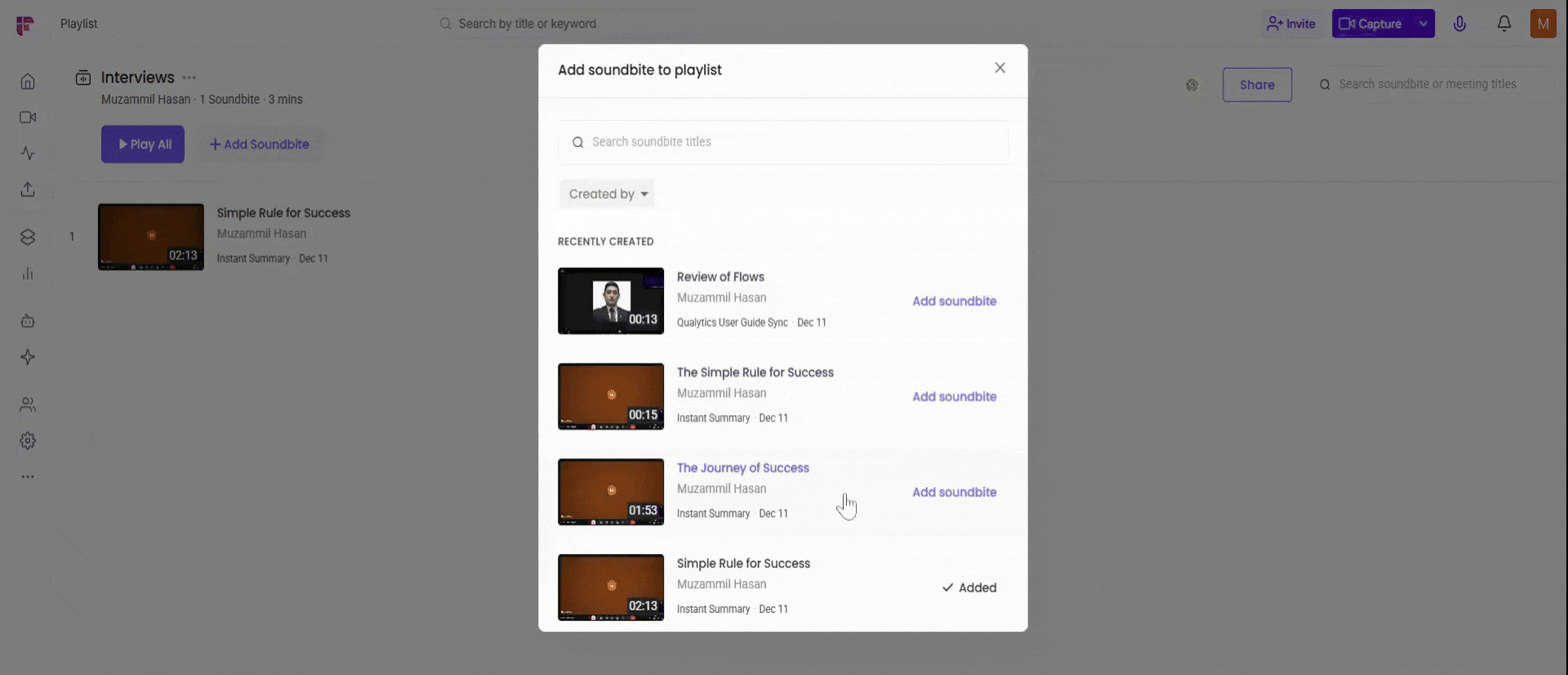Image resolution: width=1568 pixels, height=675 pixels.
Task: Click Qualytics User Guide Sync label
Action: [733, 323]
